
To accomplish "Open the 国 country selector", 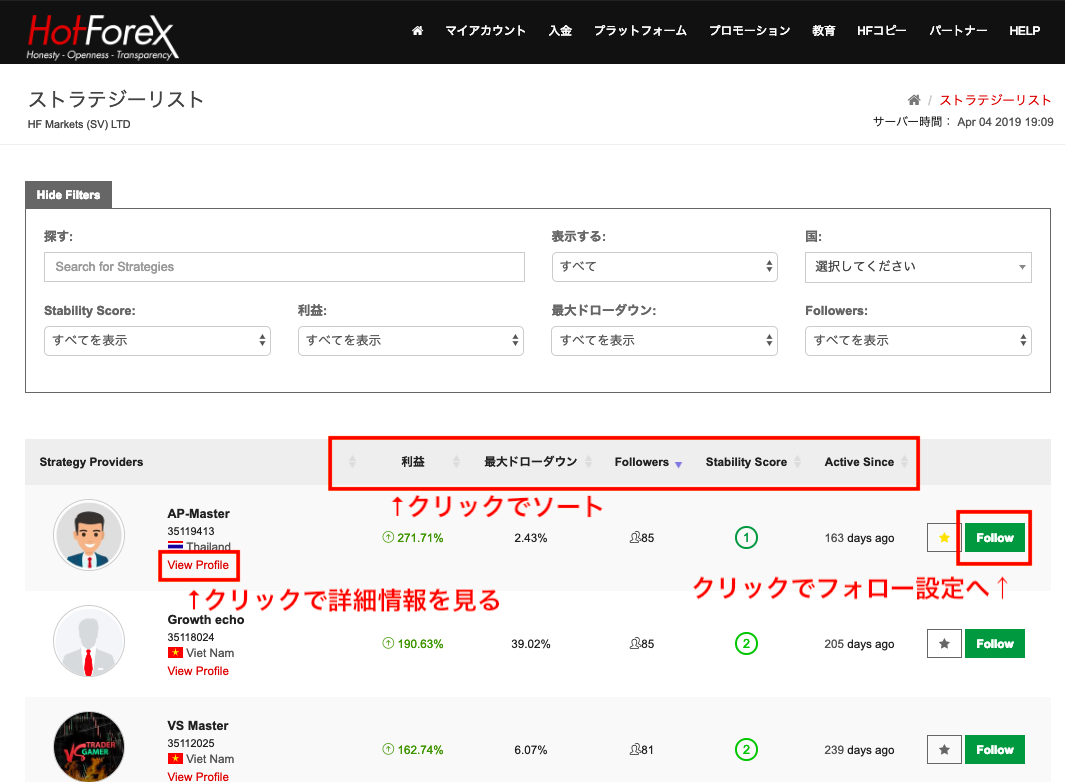I will click(918, 267).
